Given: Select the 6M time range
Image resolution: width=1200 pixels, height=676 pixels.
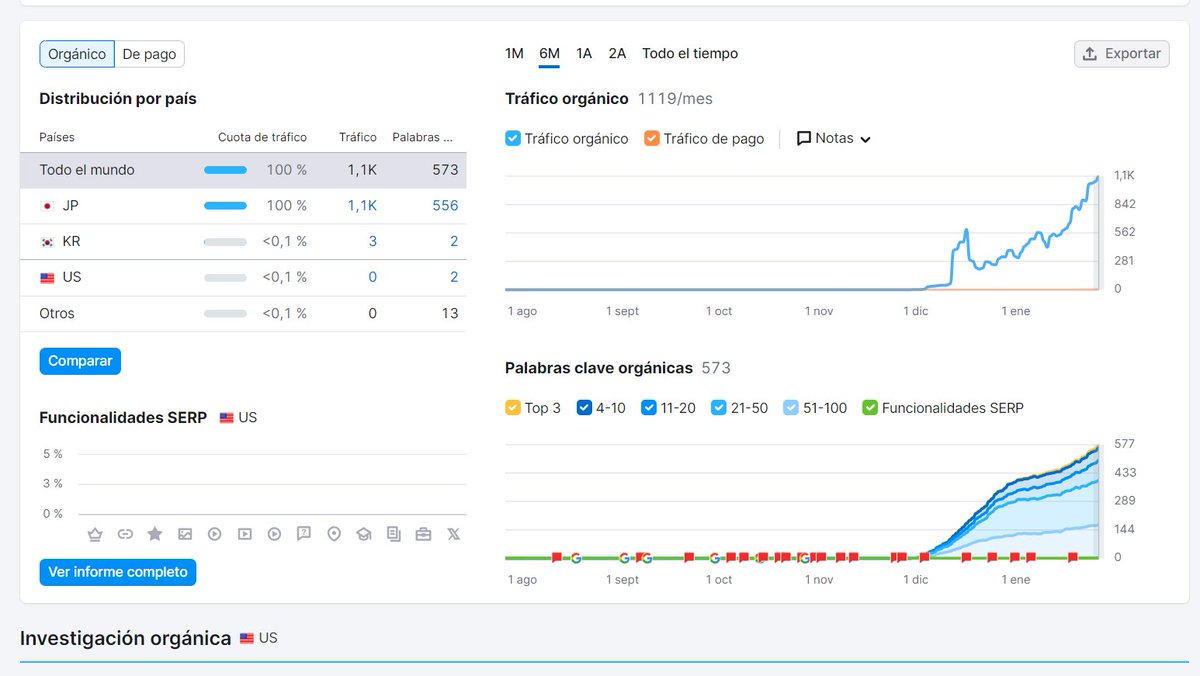Looking at the screenshot, I should tap(549, 53).
